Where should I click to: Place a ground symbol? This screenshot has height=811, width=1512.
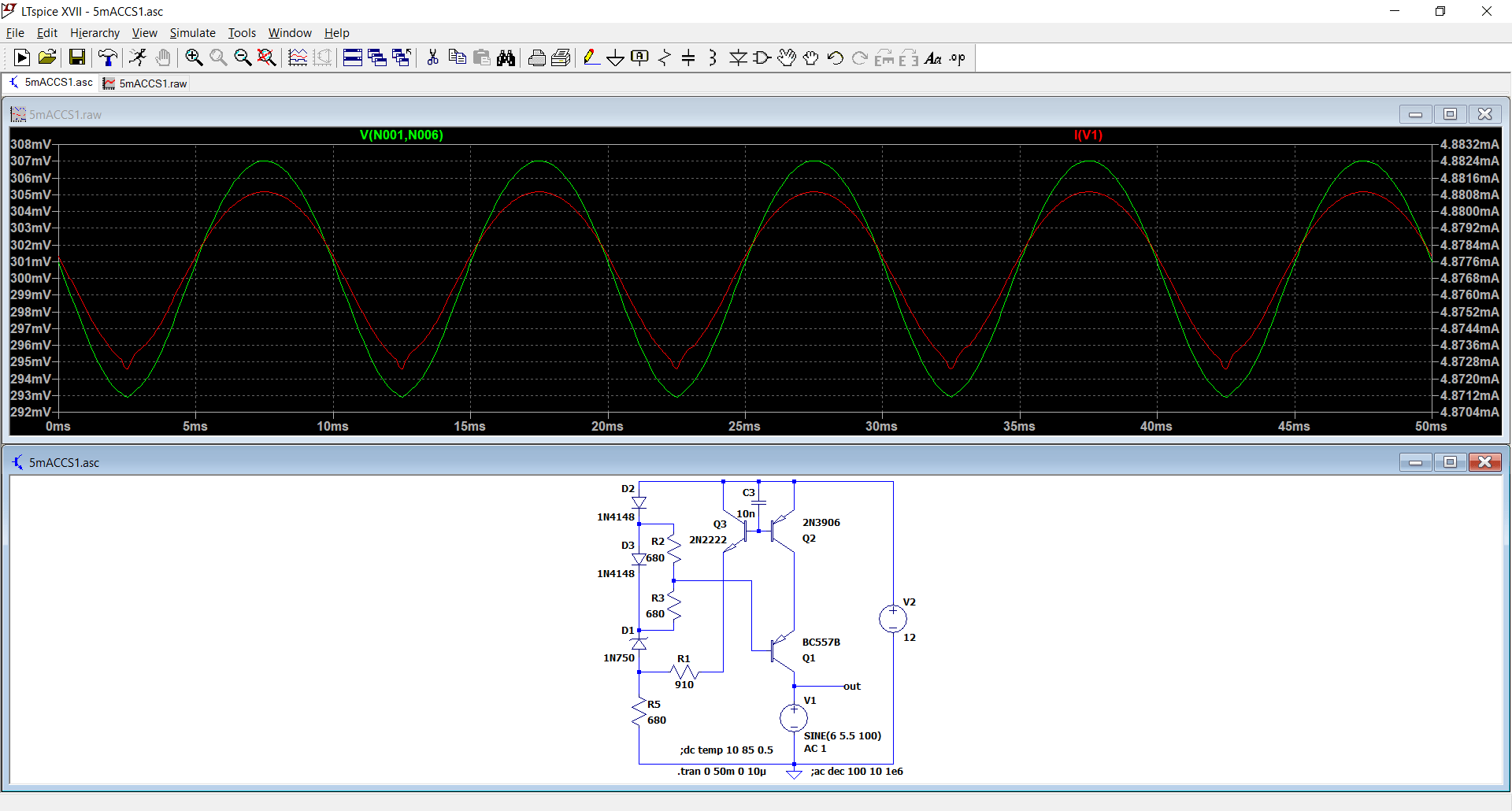(616, 57)
